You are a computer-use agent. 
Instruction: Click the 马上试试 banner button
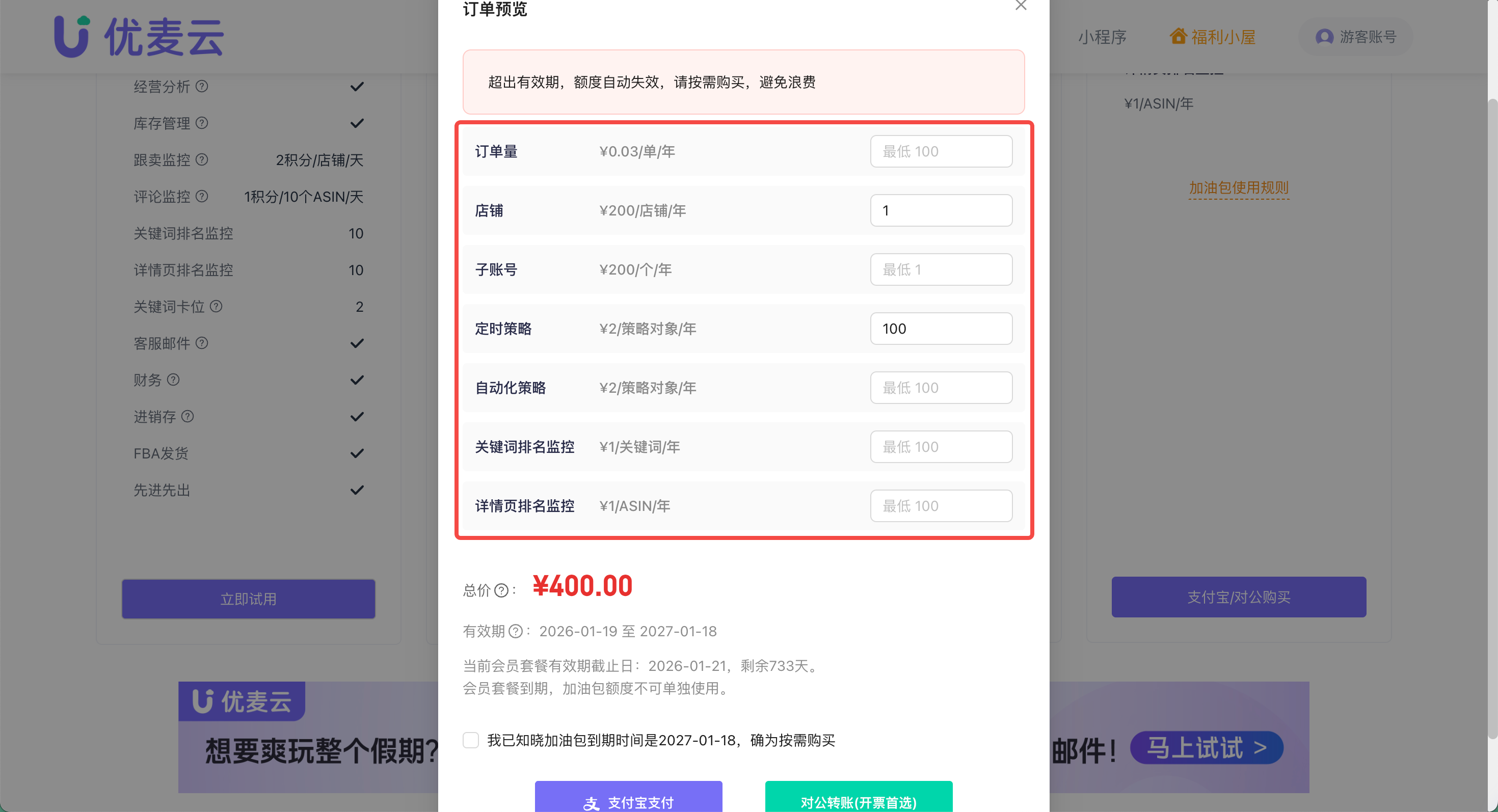[1206, 747]
